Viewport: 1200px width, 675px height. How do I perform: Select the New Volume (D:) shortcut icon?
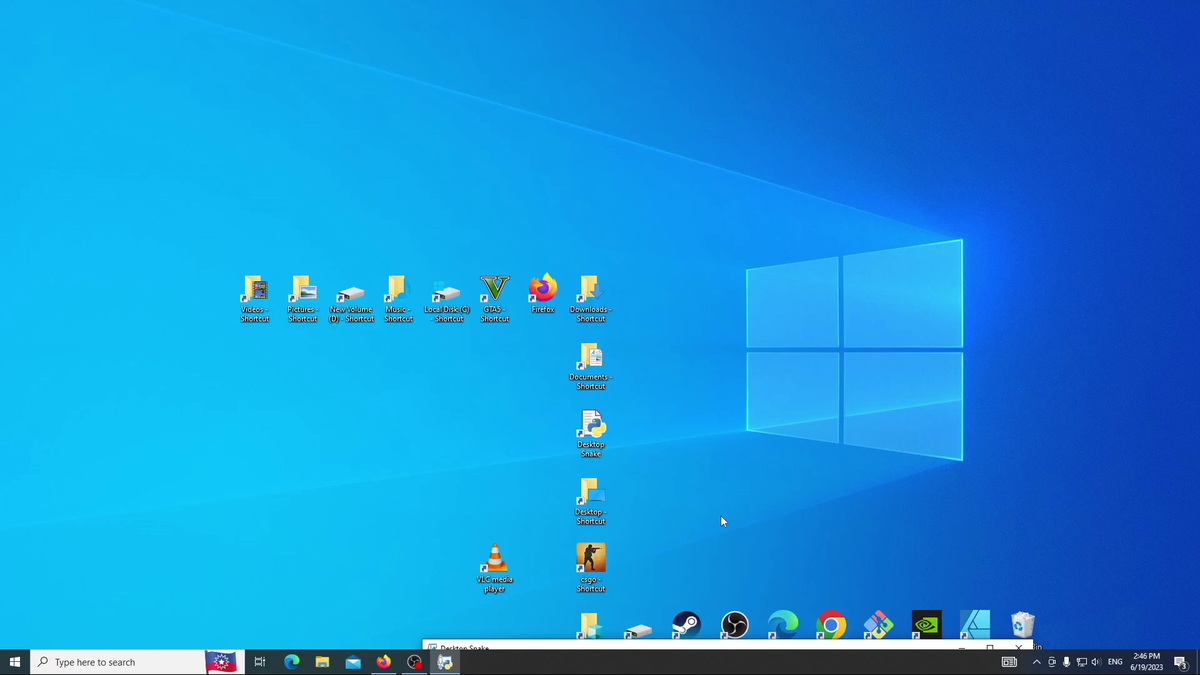[351, 303]
